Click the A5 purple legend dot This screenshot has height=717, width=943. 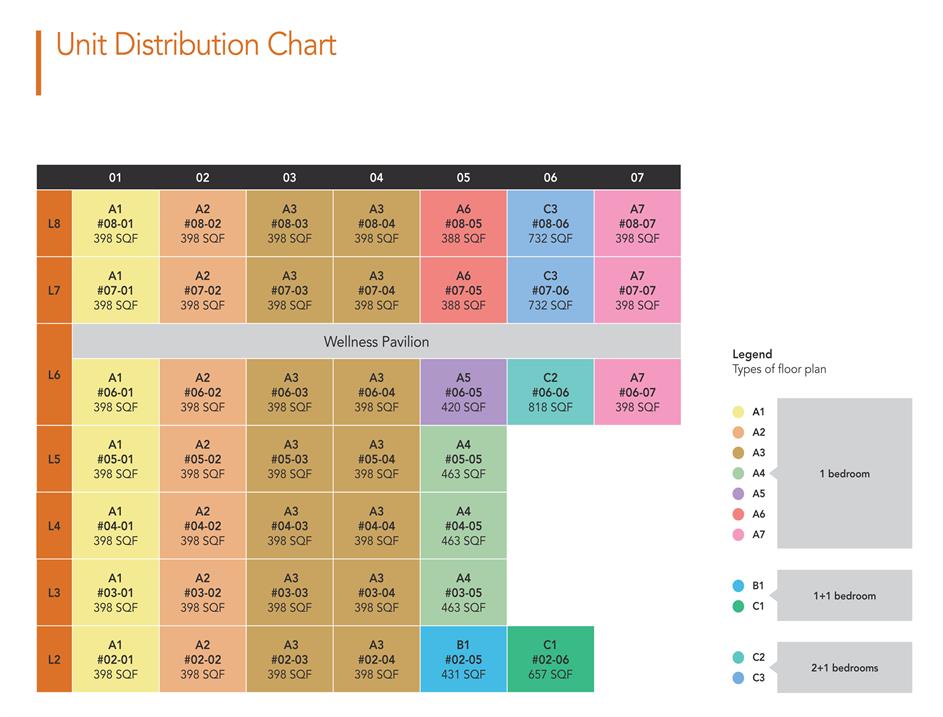tap(738, 494)
